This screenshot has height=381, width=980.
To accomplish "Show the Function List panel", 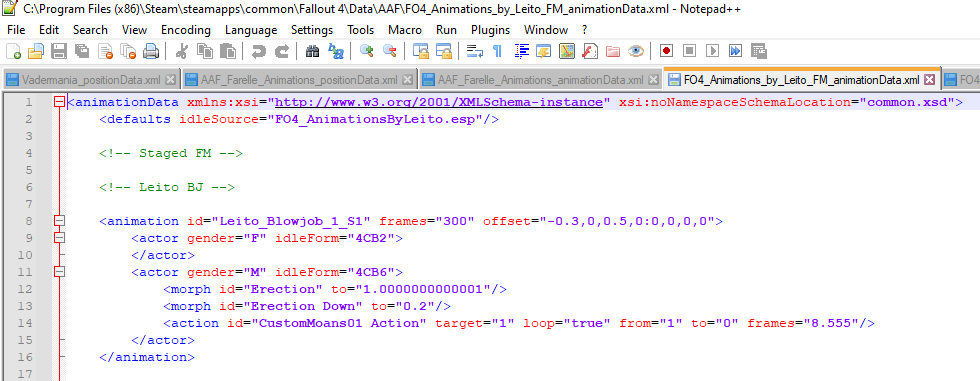I will tap(590, 51).
